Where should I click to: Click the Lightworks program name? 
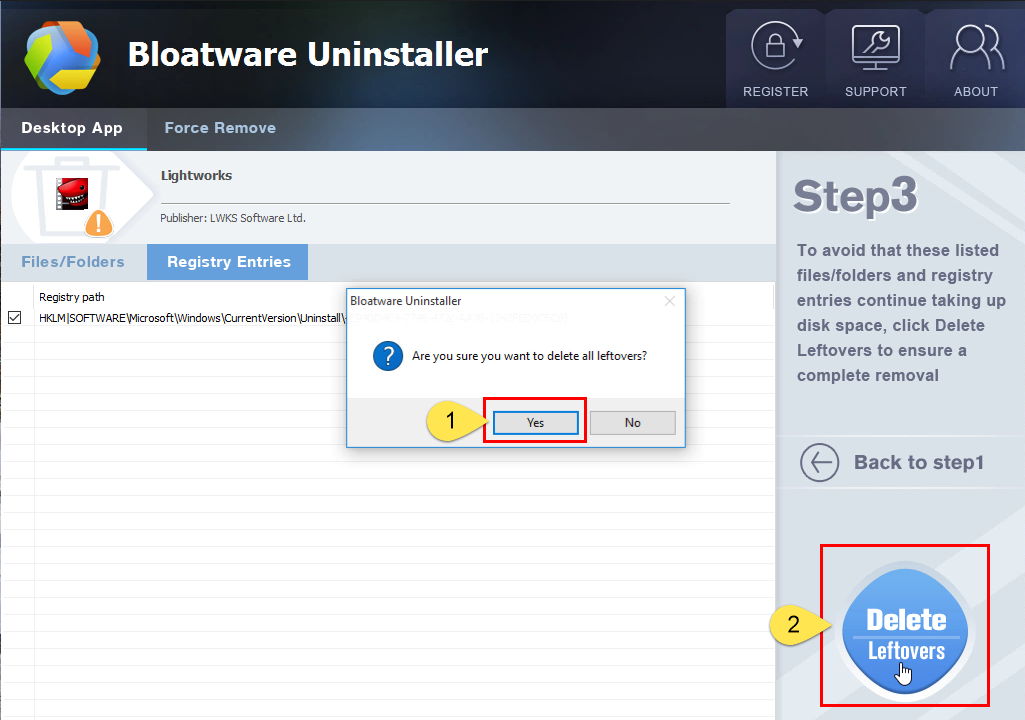tap(196, 175)
